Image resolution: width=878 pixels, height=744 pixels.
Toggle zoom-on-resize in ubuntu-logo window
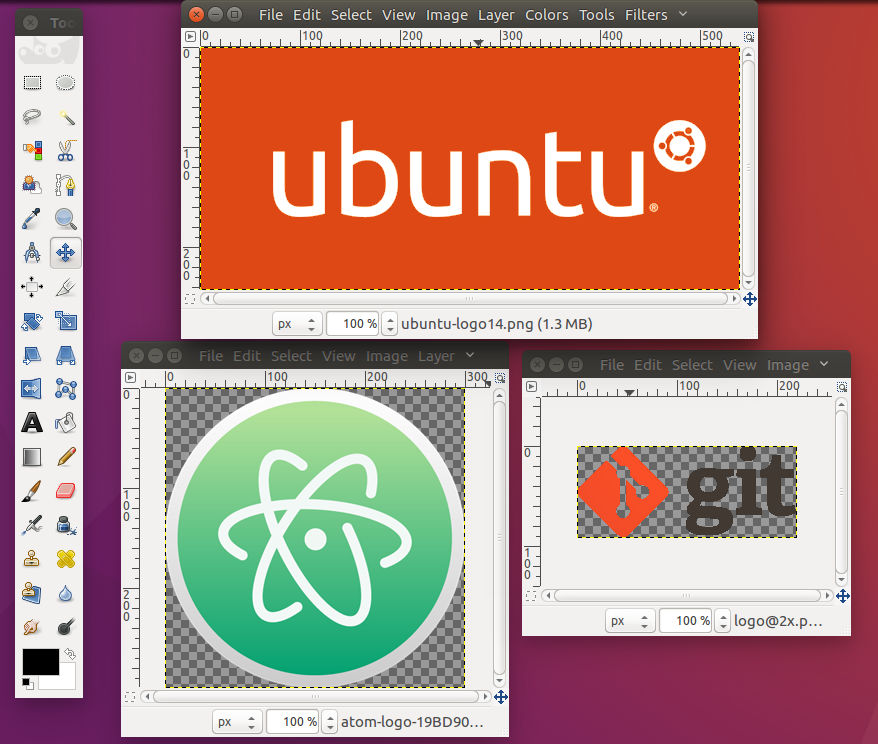749,37
